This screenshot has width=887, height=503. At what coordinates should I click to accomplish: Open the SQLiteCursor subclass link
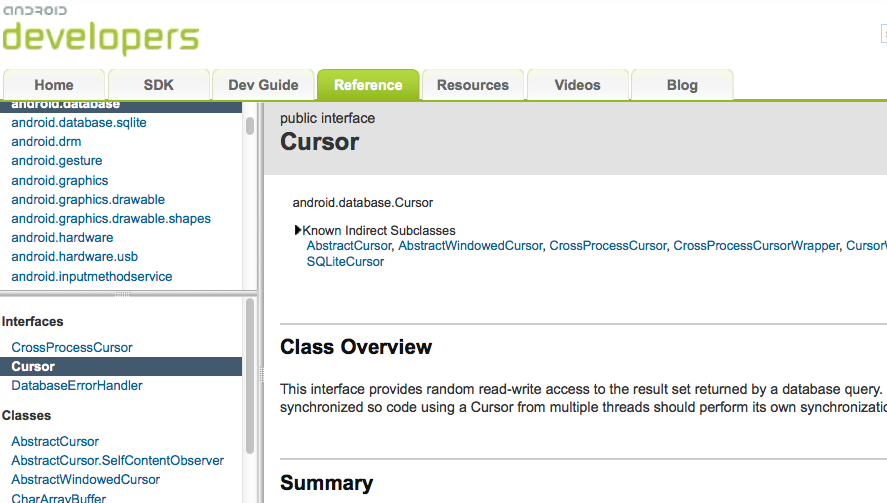tap(345, 261)
